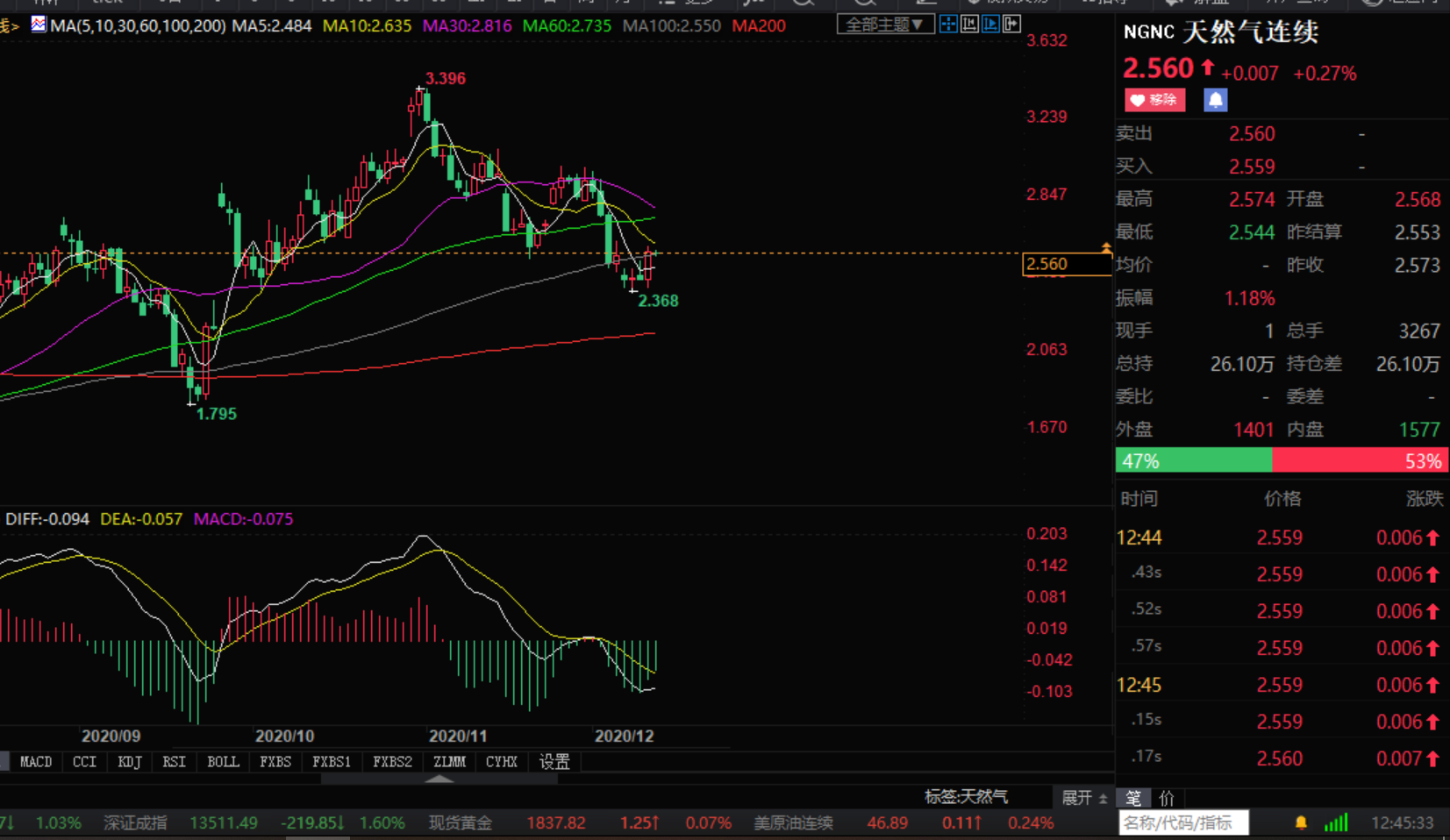Viewport: 1450px width, 840px height.
Task: Click the blue price alert bell icon
Action: pyautogui.click(x=1215, y=100)
